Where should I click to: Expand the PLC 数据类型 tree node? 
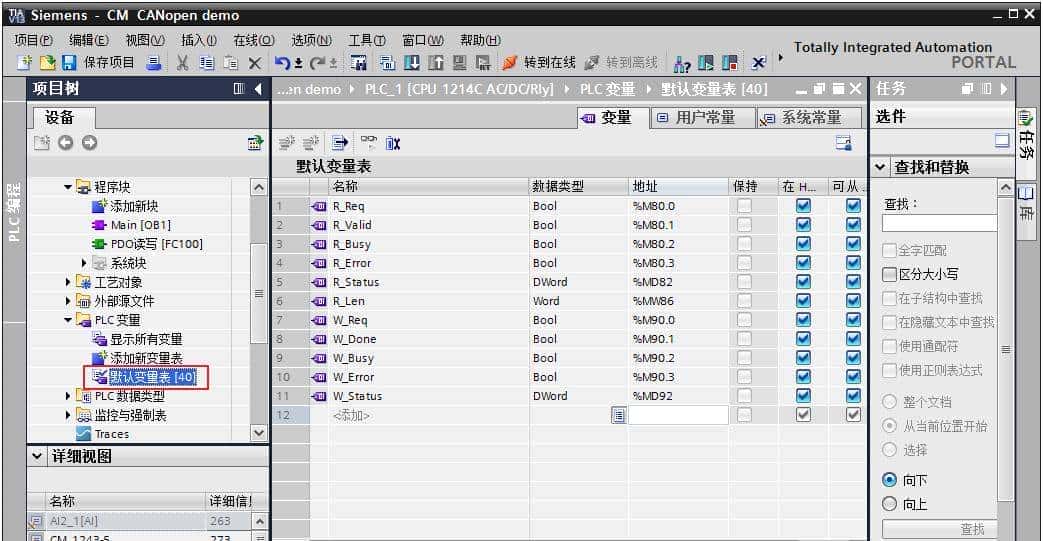[68, 396]
